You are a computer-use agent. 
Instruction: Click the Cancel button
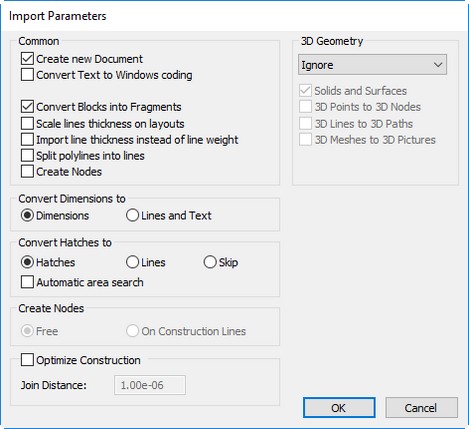(421, 407)
